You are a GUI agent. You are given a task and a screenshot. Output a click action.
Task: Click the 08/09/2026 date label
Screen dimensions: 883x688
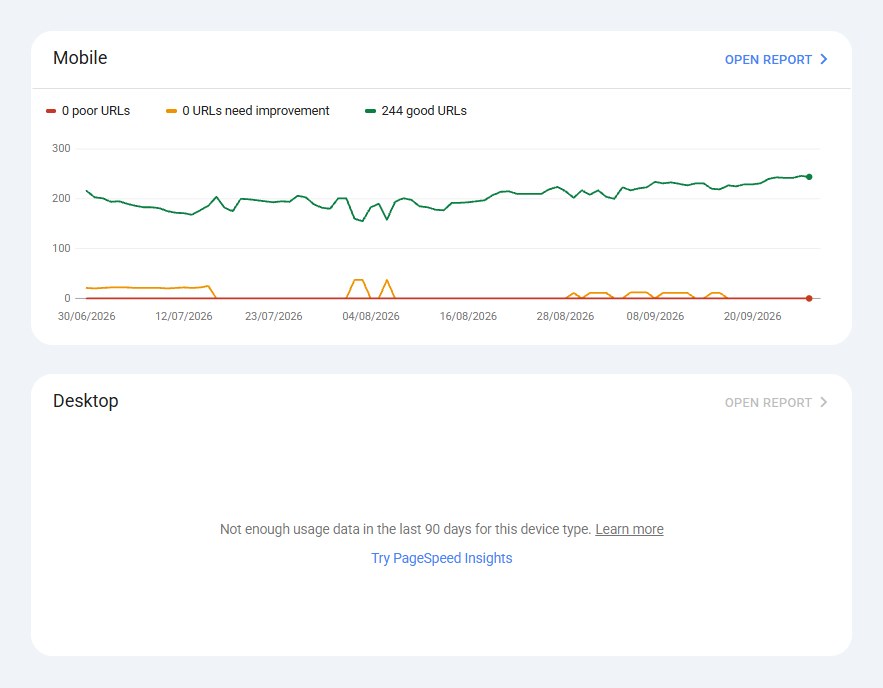click(x=655, y=316)
